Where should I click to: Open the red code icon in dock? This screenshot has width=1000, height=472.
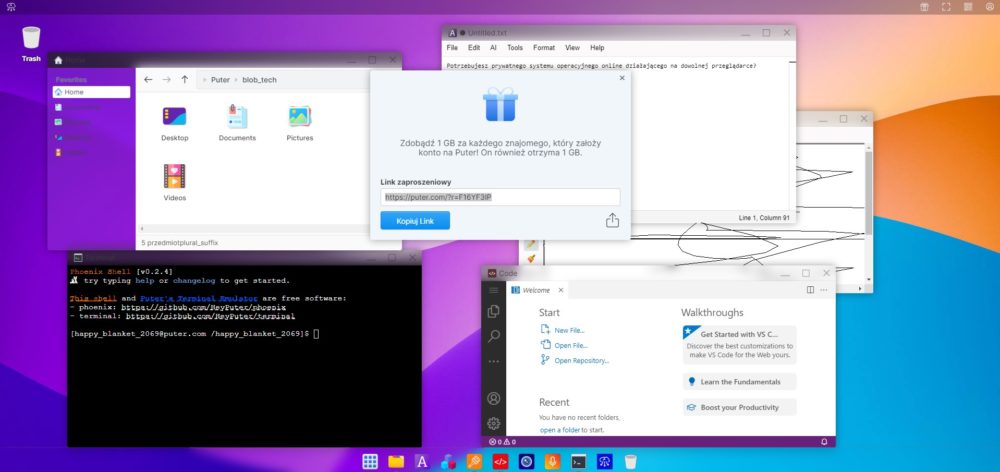pyautogui.click(x=501, y=461)
